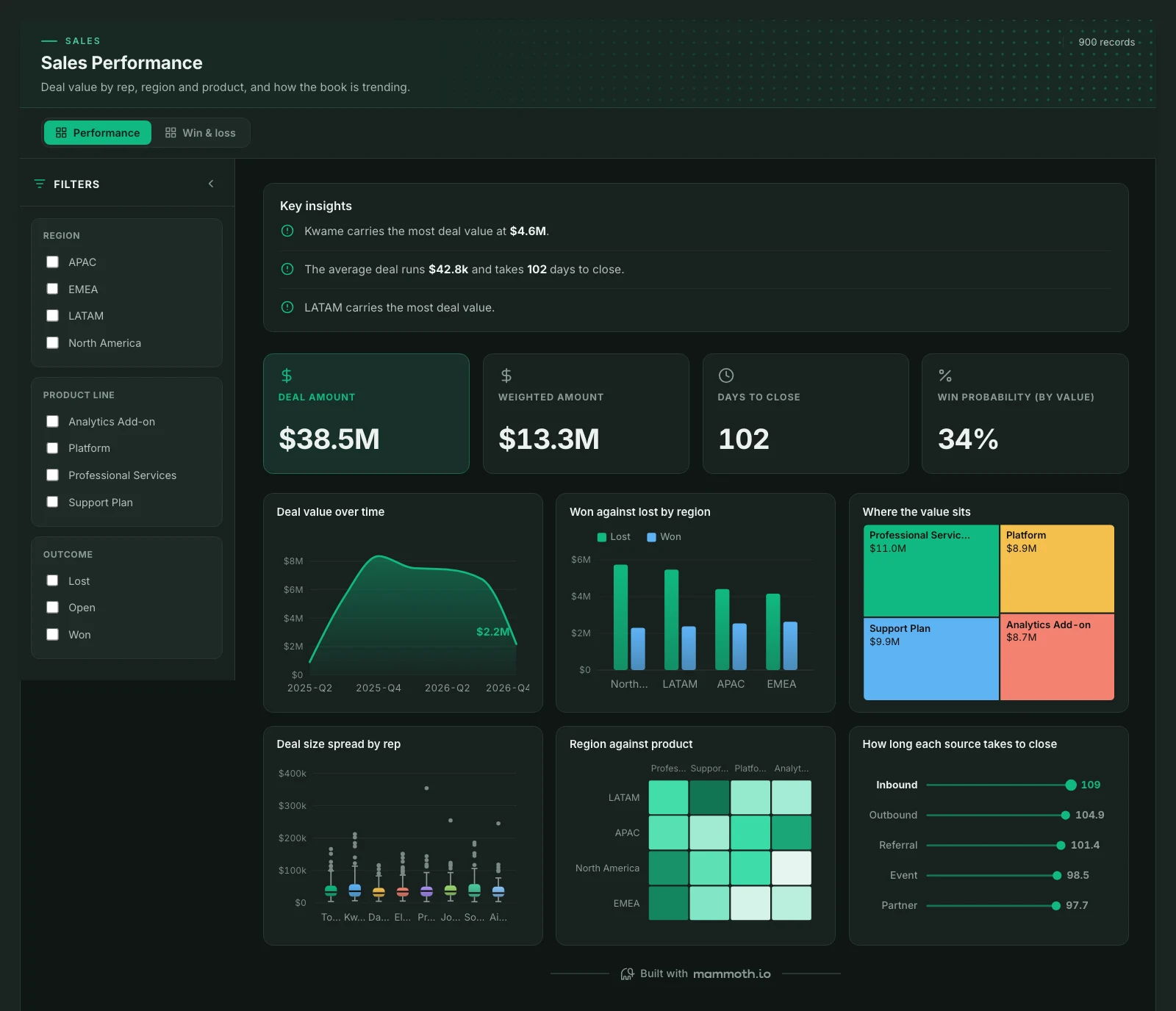The image size is (1176, 1011).
Task: Click the grid icon in Performance tab
Action: (x=61, y=133)
